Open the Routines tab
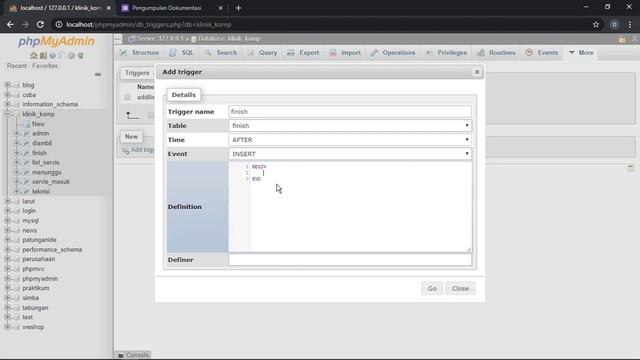640x360 pixels. (497, 53)
